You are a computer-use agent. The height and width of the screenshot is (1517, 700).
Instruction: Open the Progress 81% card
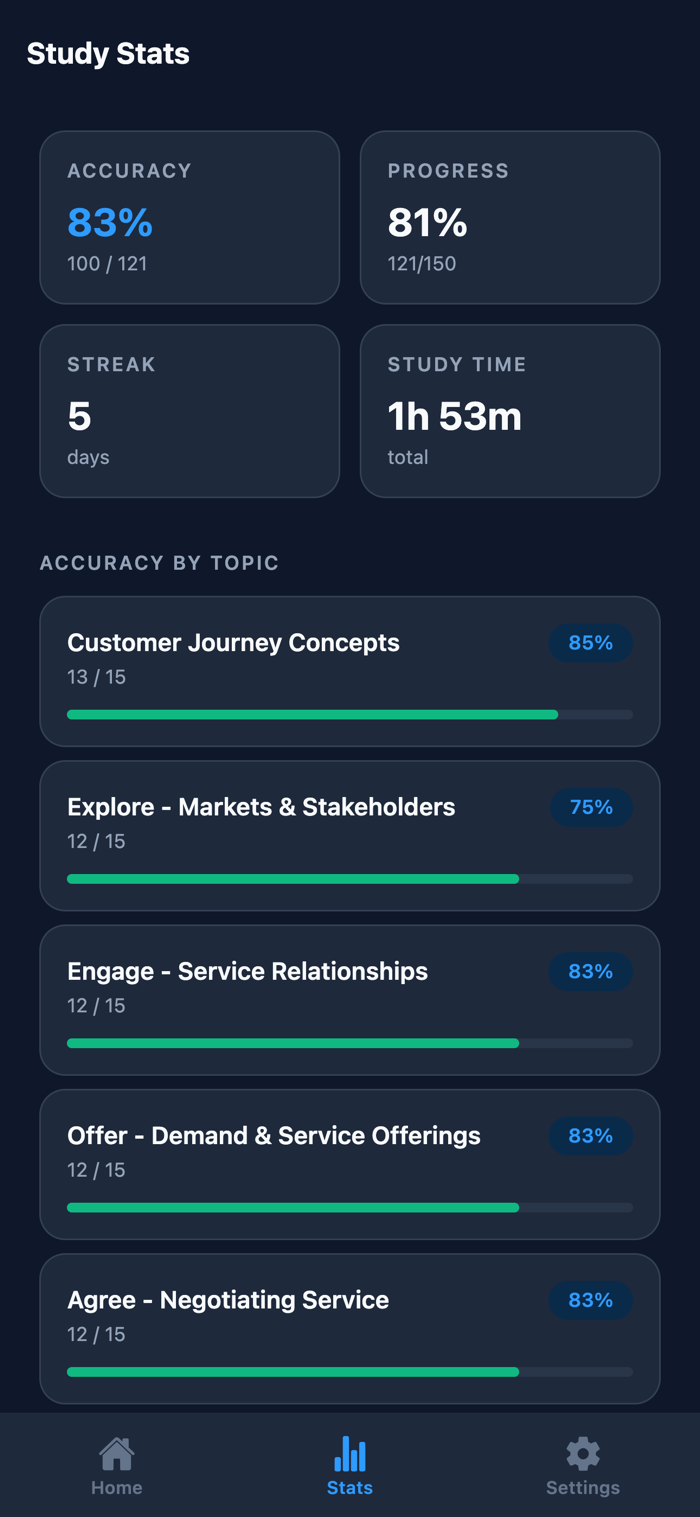(510, 217)
